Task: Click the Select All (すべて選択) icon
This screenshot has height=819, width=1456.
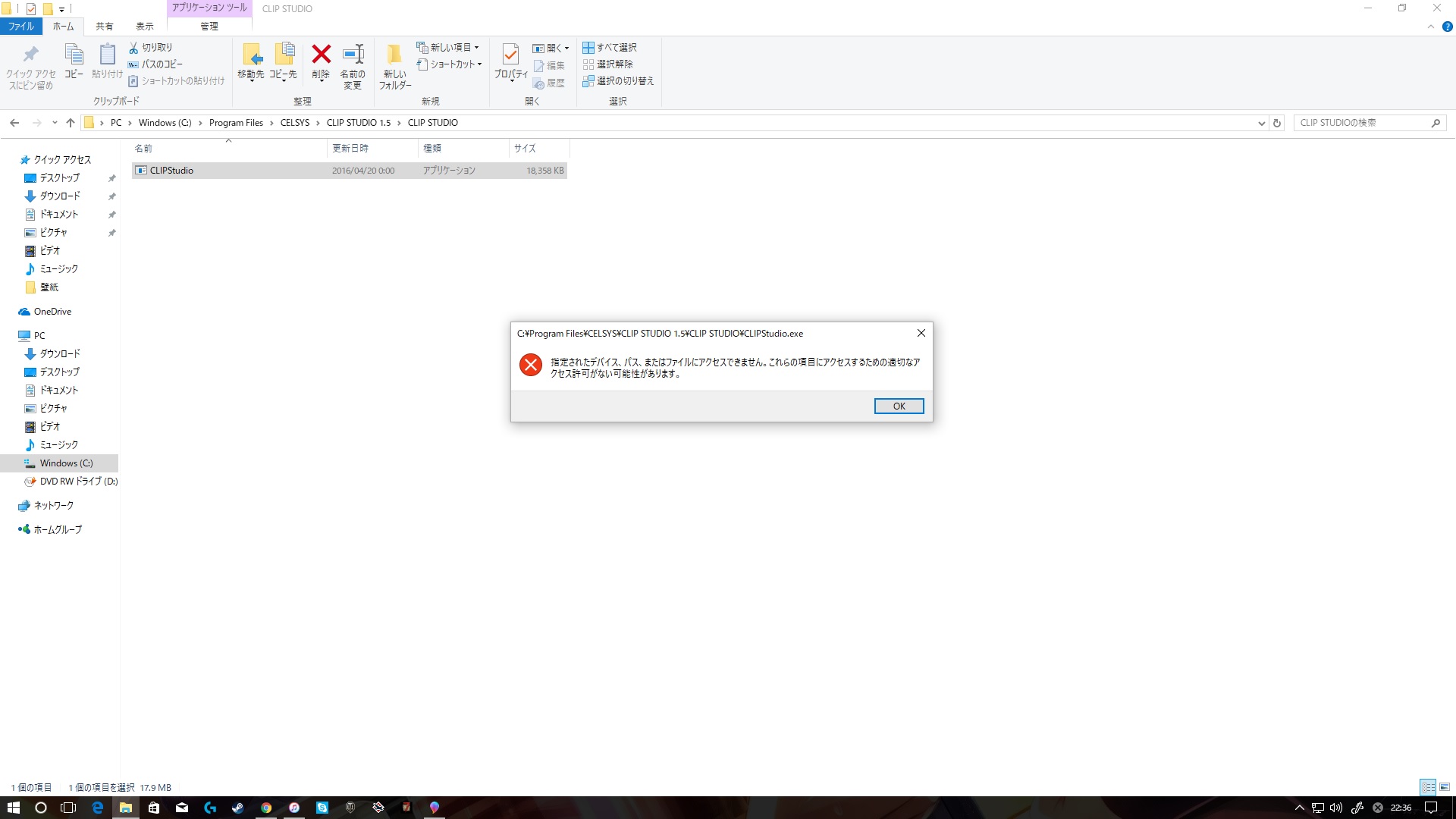Action: click(x=588, y=47)
